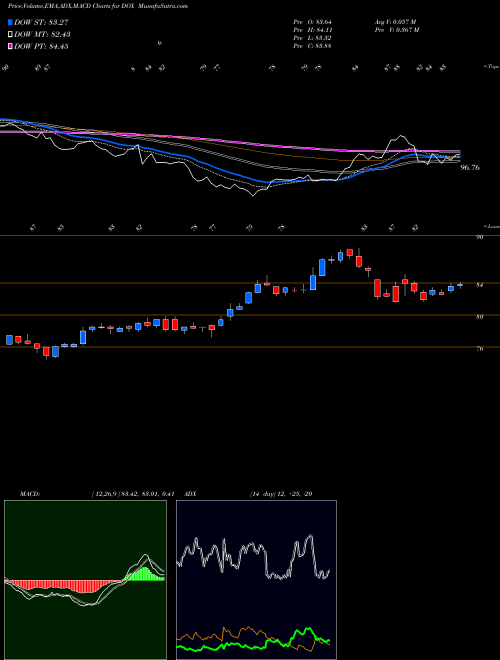The image size is (500, 660).
Task: Click the 96.76 price label
Action: [x=470, y=168]
